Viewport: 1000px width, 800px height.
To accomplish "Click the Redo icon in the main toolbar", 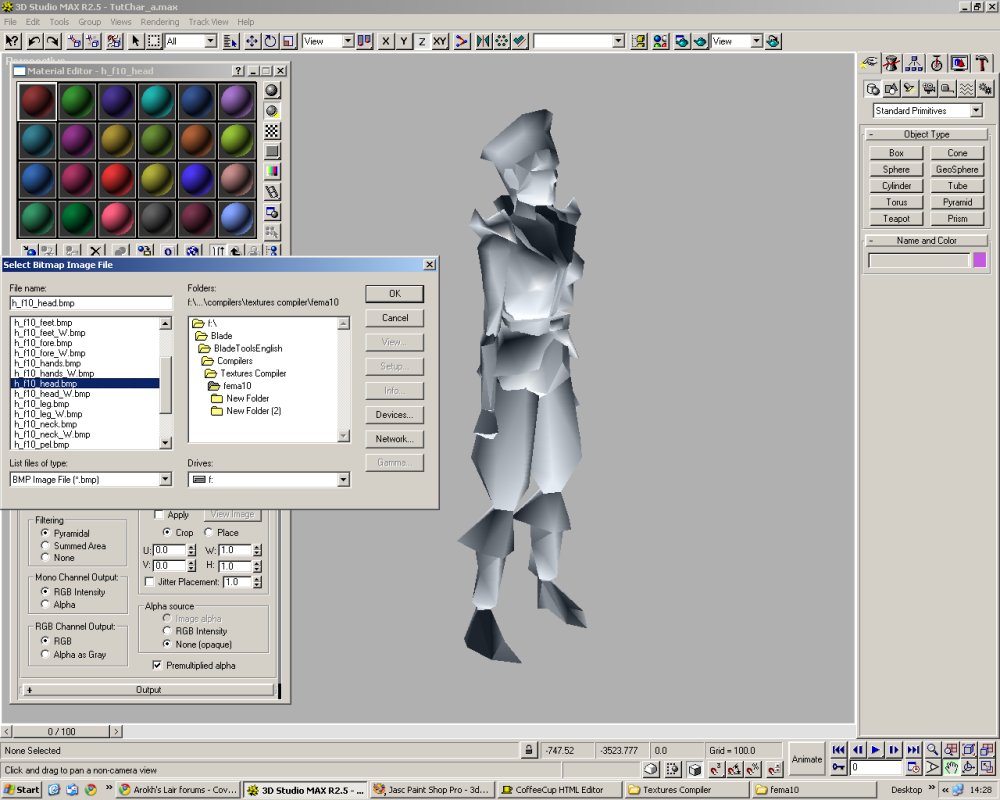I will point(53,41).
